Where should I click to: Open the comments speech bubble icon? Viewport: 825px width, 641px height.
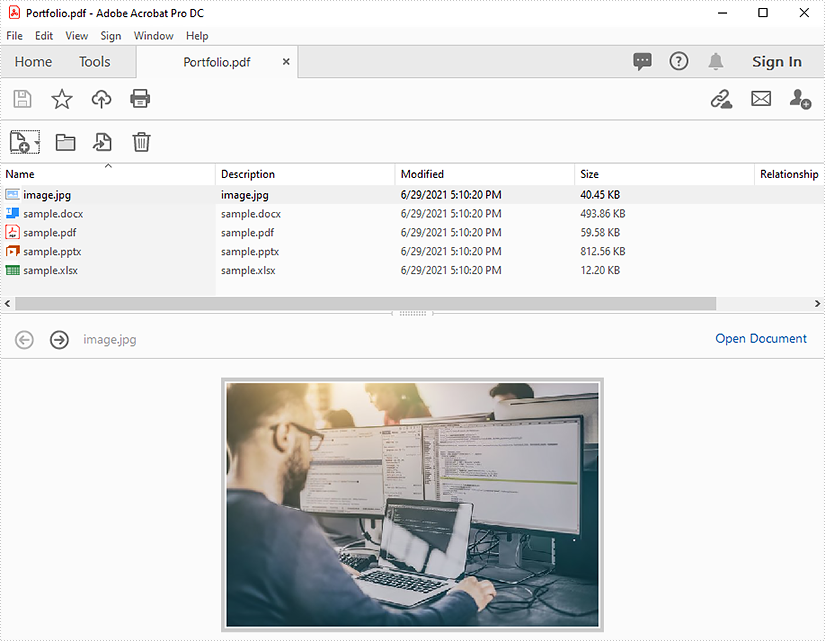click(642, 62)
